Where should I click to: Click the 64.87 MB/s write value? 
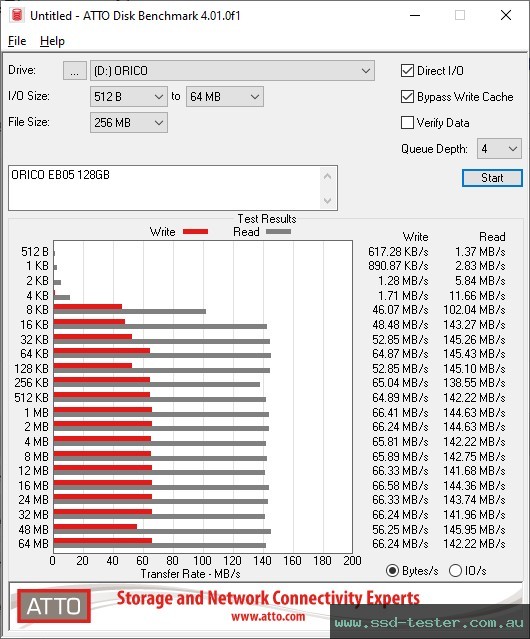click(400, 354)
